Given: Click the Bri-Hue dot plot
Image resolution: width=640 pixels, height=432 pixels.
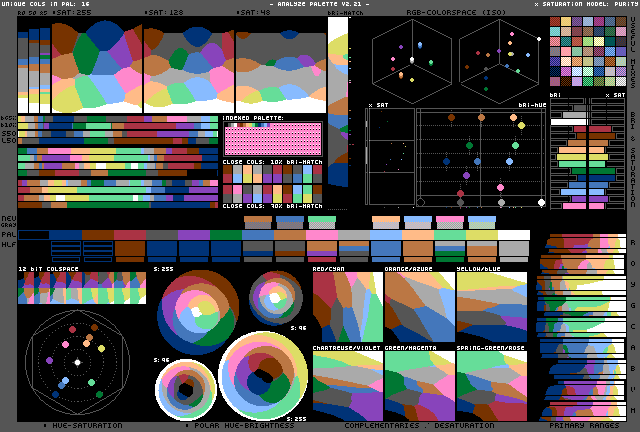Looking at the screenshot, I should tap(481, 157).
